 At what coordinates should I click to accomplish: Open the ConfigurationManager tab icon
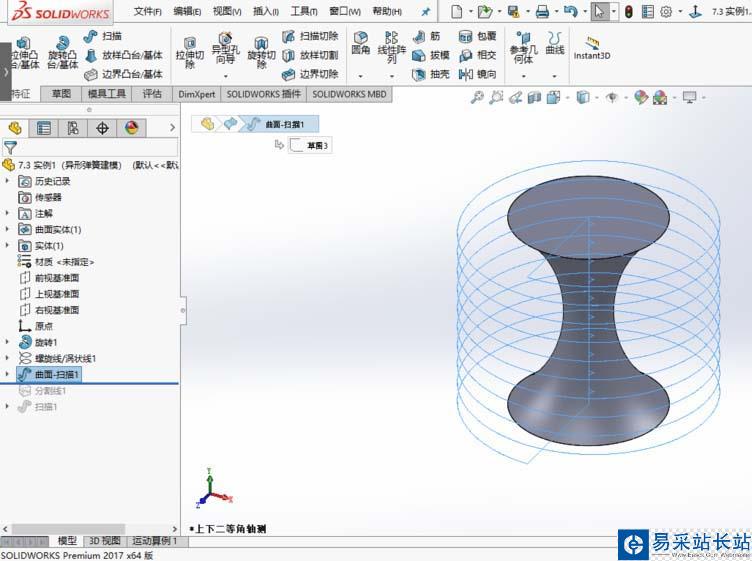[73, 128]
